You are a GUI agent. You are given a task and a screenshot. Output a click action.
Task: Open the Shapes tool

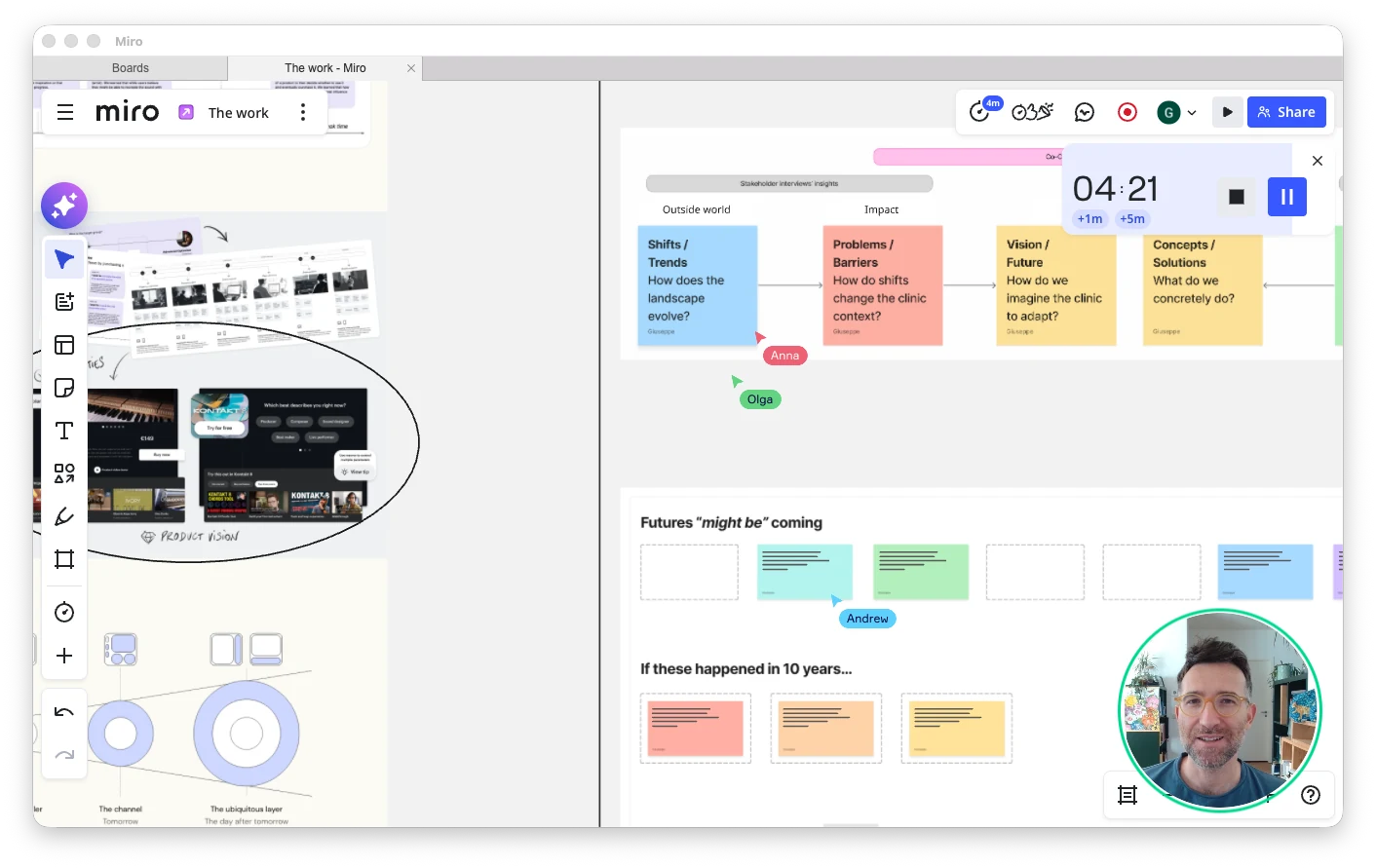64,473
